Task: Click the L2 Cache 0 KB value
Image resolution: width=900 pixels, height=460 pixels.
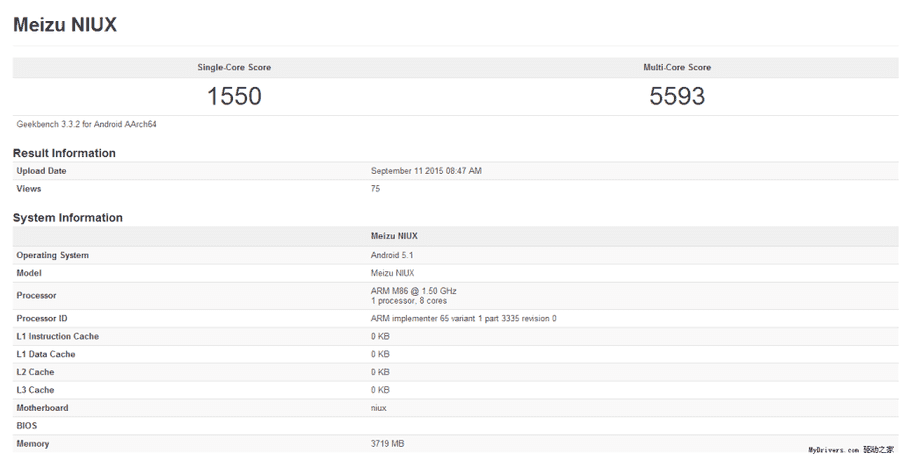Action: 380,372
